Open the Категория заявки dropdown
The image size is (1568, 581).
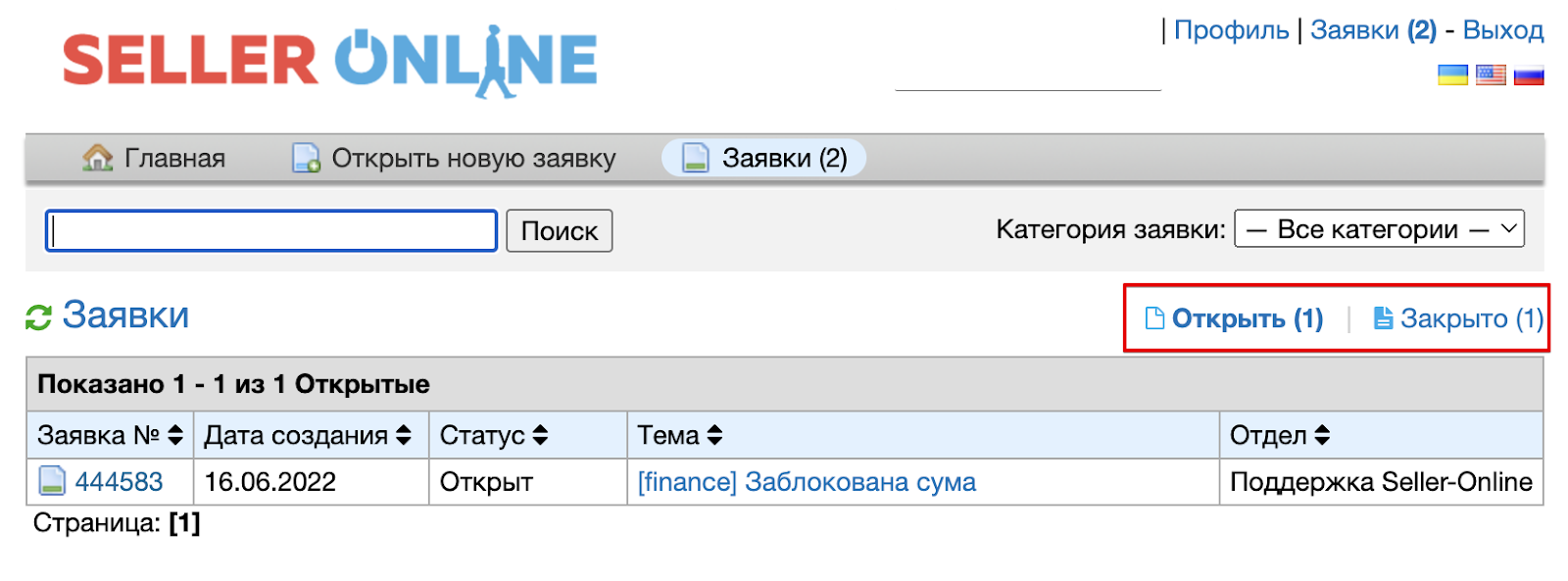[x=1379, y=229]
